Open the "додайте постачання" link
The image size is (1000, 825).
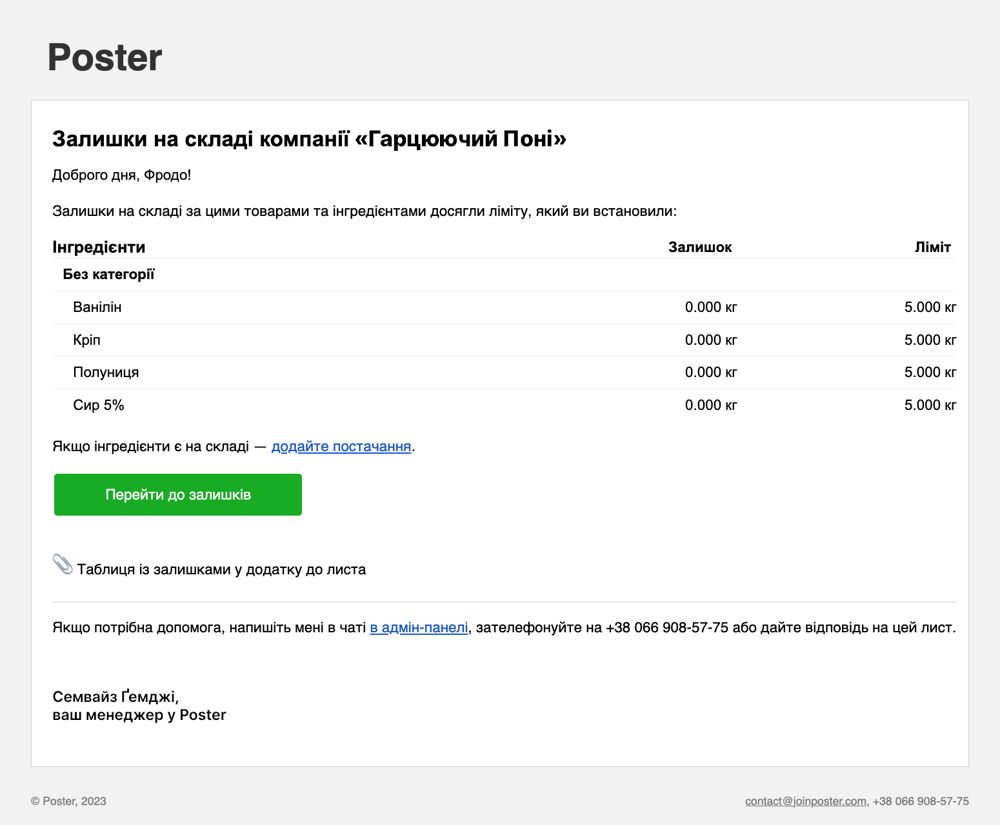(341, 446)
